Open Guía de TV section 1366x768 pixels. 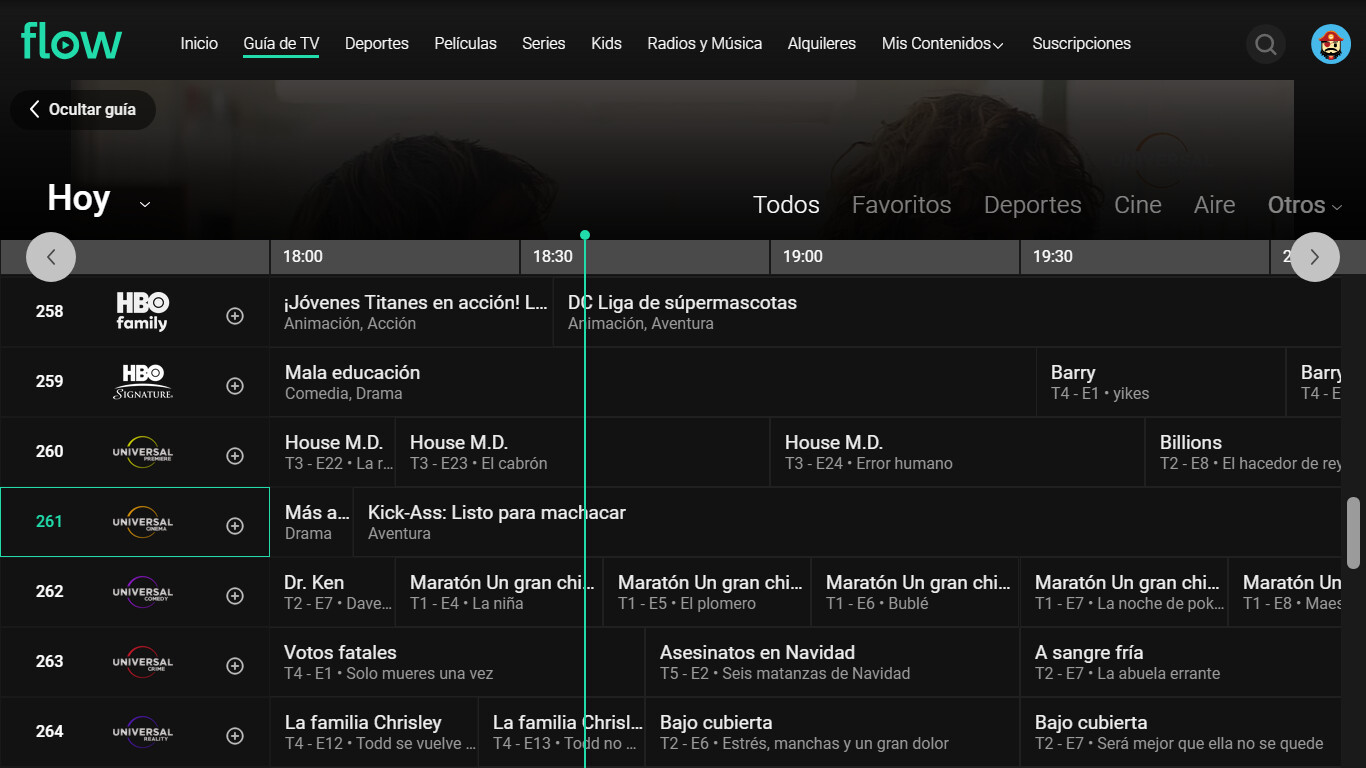(x=281, y=44)
